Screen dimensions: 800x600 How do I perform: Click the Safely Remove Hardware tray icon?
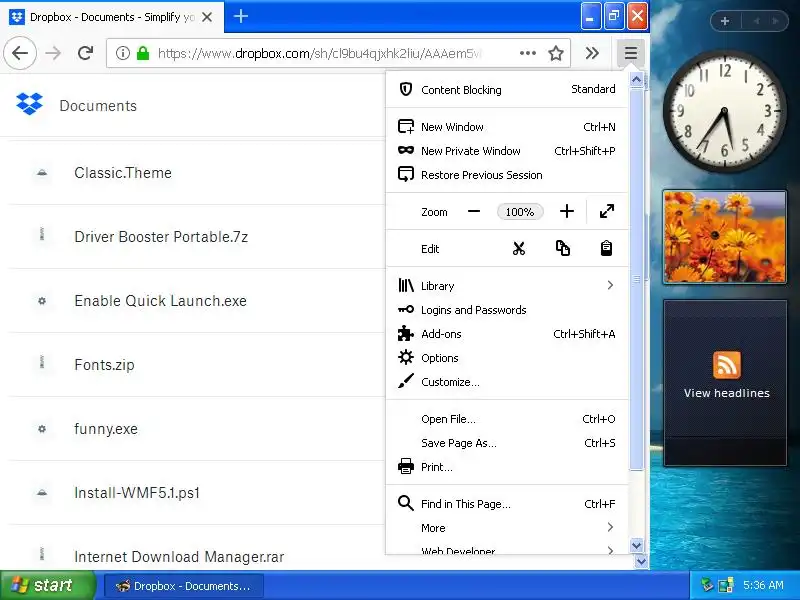[x=707, y=585]
